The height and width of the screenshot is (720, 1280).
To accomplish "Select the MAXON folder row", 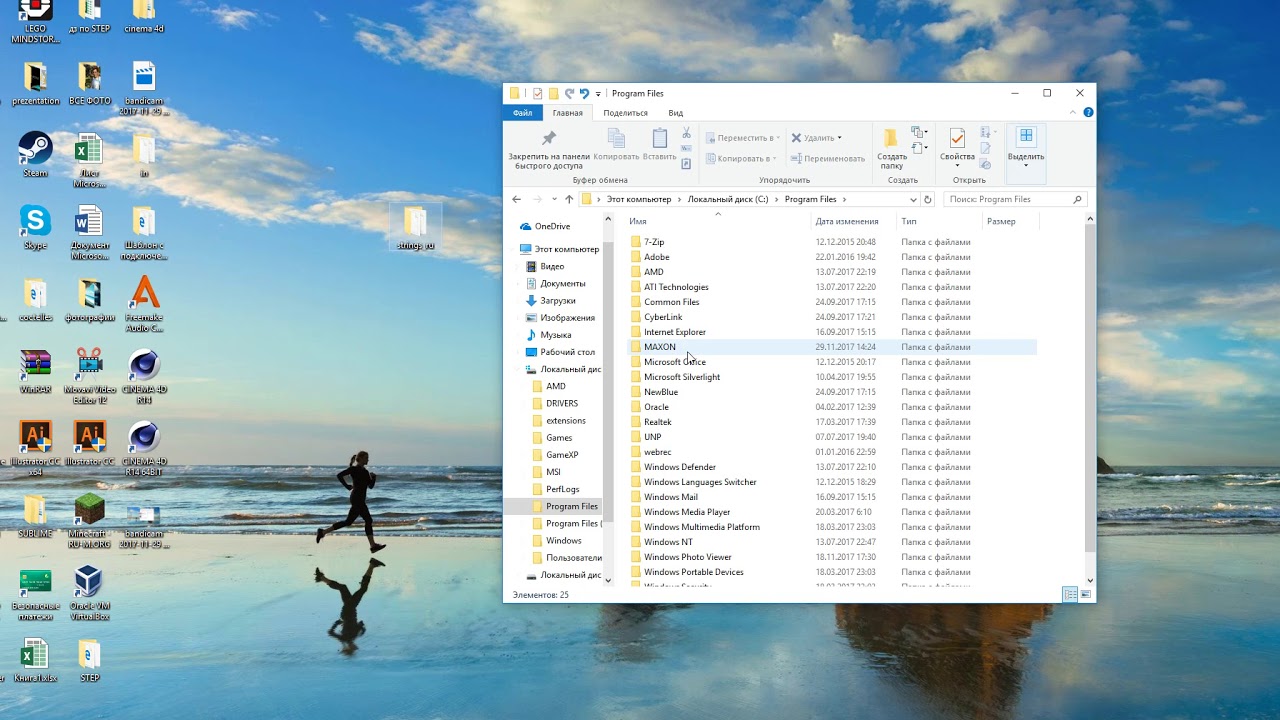I will click(832, 347).
